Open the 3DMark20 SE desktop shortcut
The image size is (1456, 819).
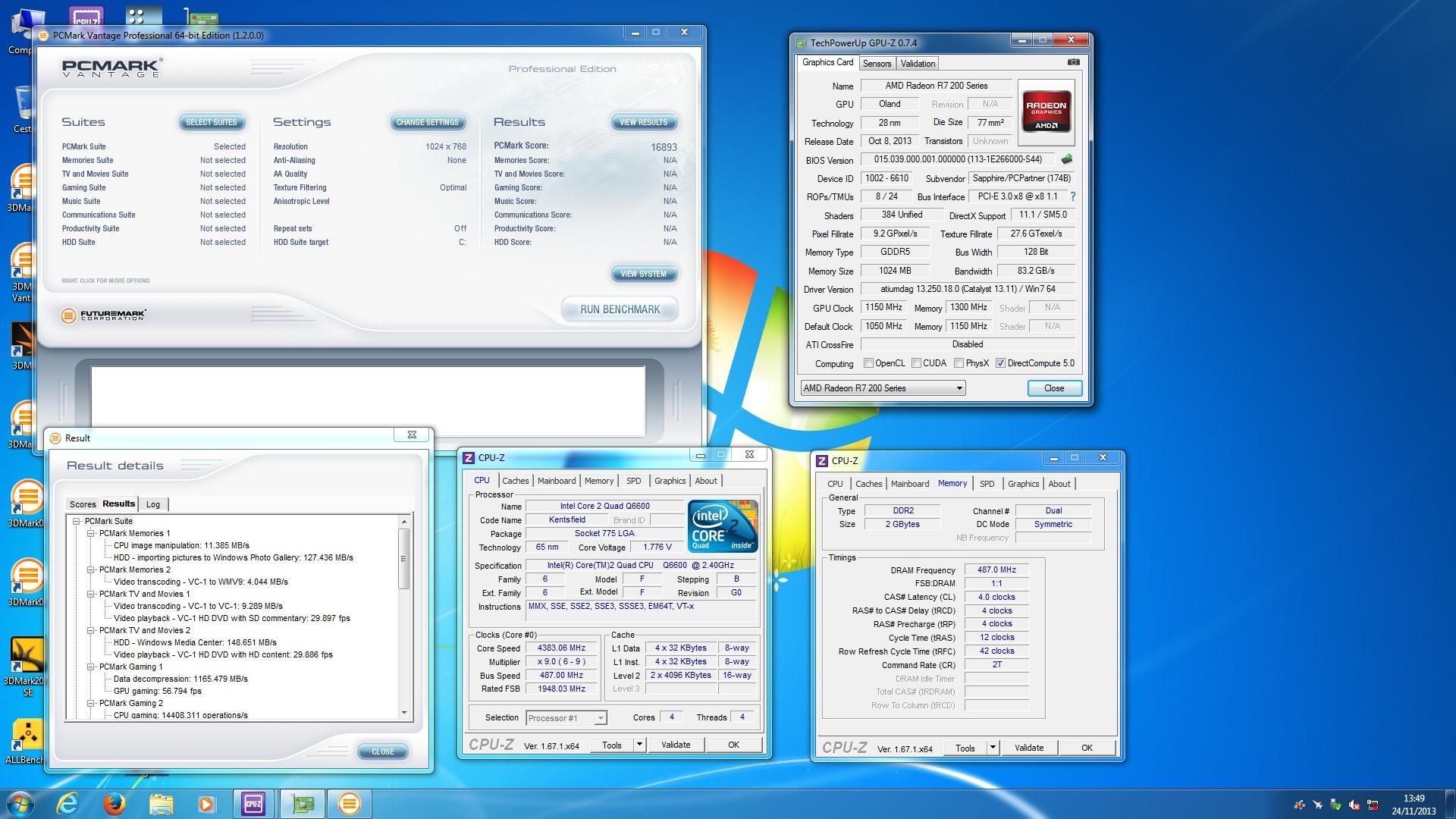[x=26, y=666]
